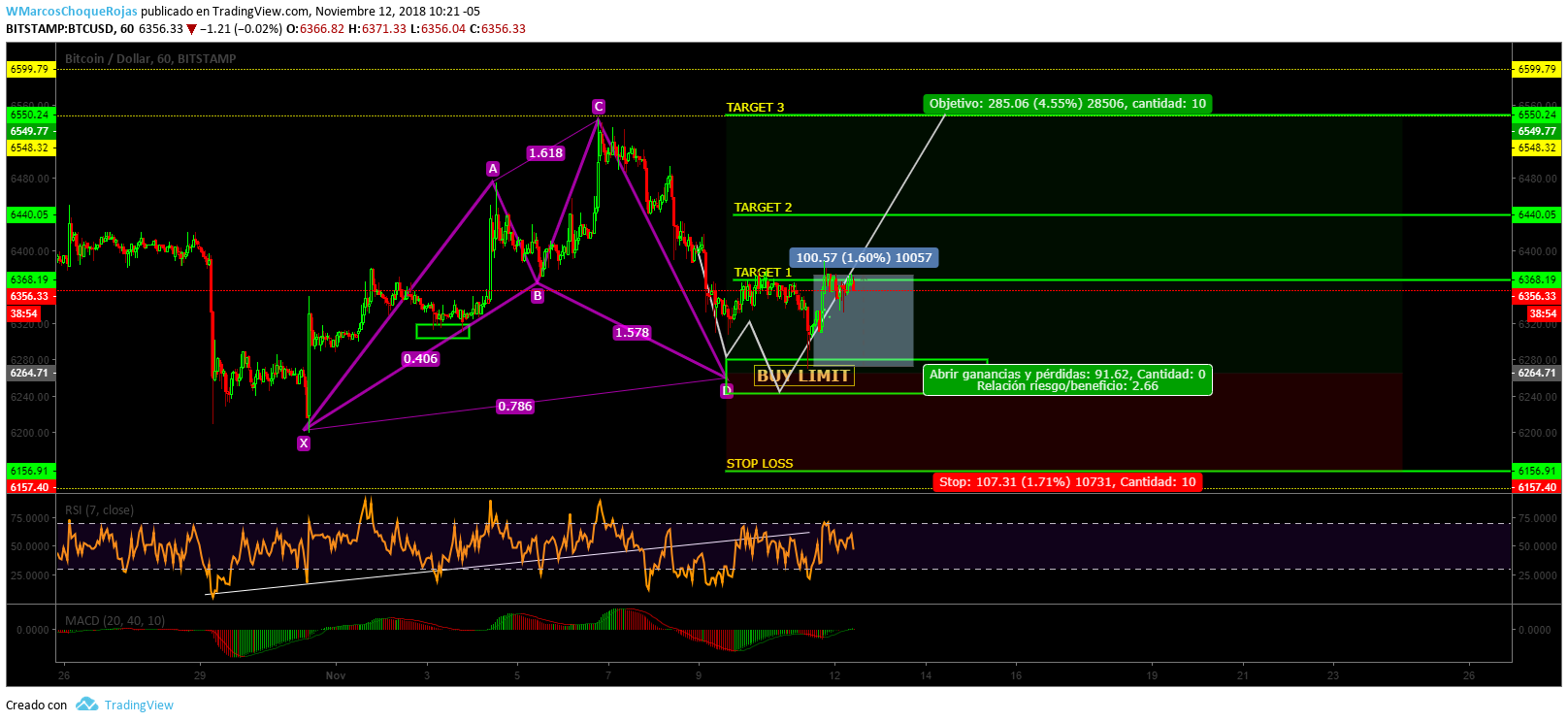This screenshot has width=1568, height=722.
Task: Click the 6157.40 label on the right price scale
Action: coord(1537,487)
